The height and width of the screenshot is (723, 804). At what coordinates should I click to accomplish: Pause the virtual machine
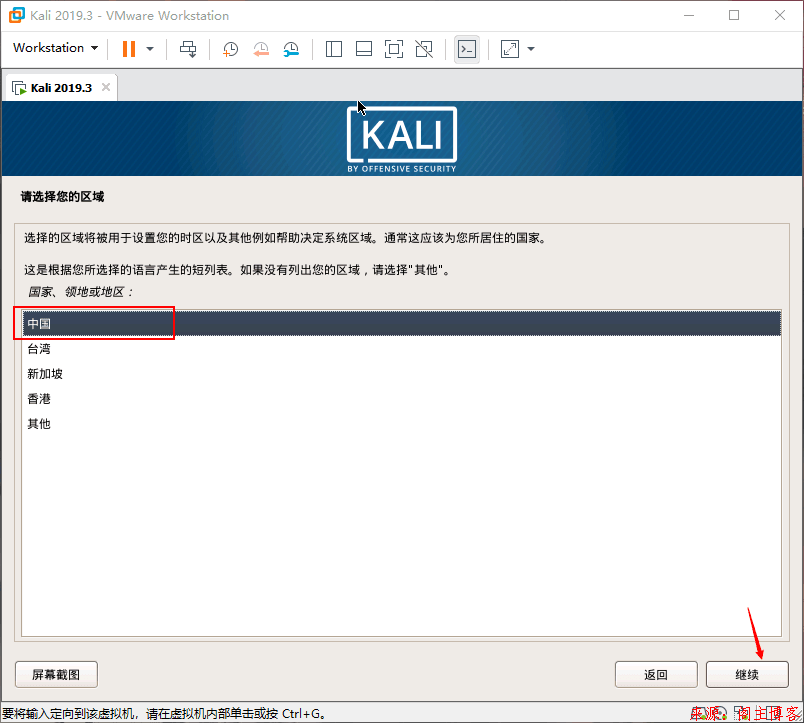click(129, 49)
